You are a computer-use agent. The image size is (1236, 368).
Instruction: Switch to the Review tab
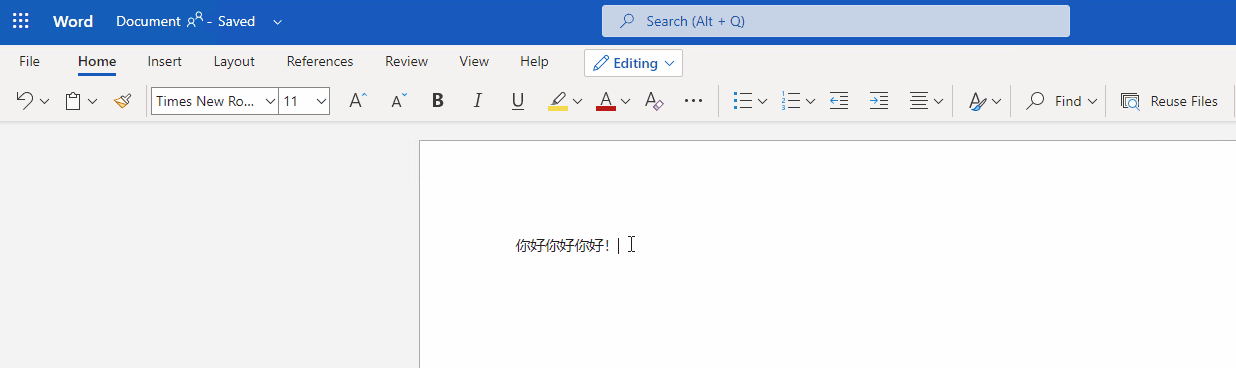[407, 61]
